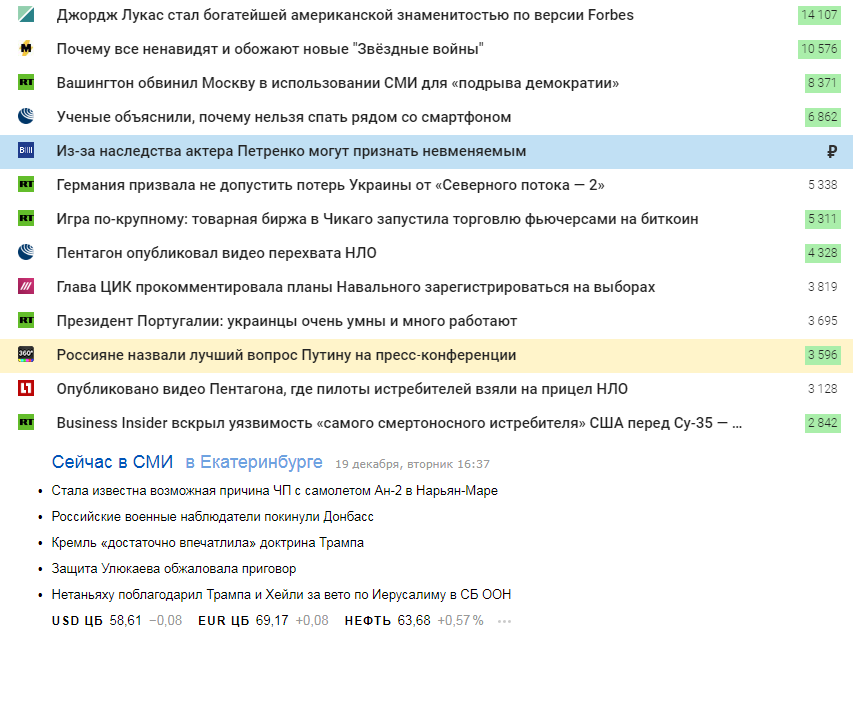Click the red L icon beside Pentagon НЛО video headline
The height and width of the screenshot is (723, 853).
(26, 388)
